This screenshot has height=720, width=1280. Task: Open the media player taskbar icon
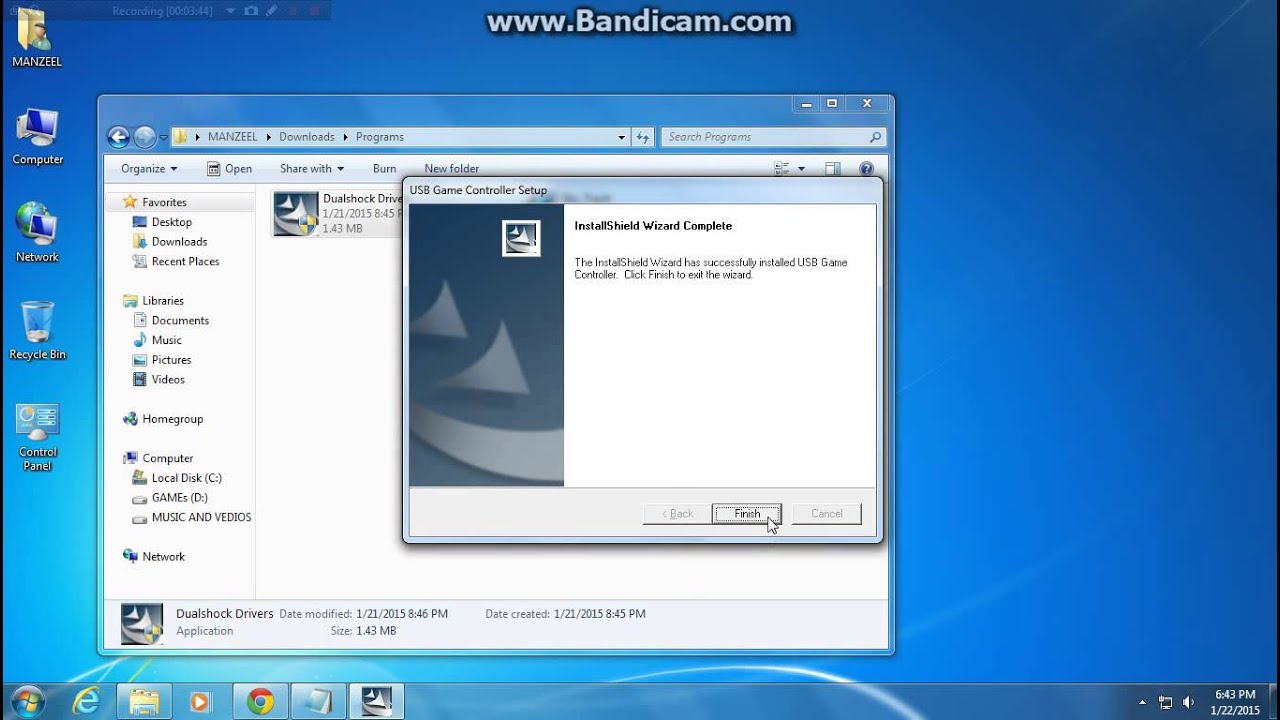(201, 702)
